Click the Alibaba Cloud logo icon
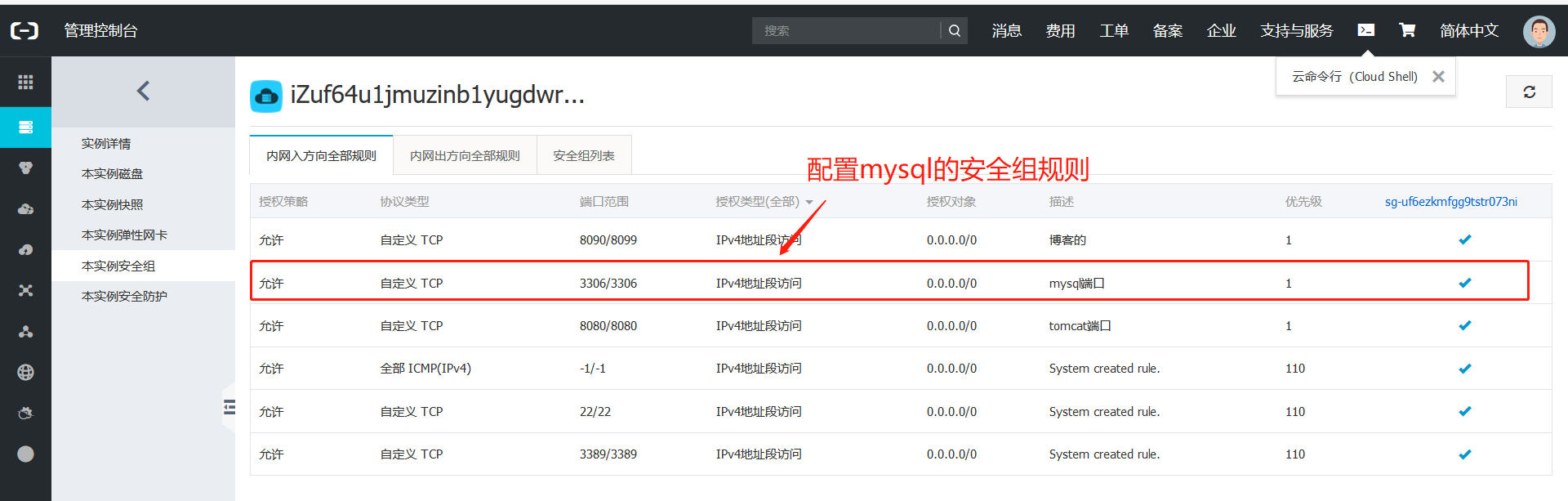Screen dimensions: 1568x501 click(x=24, y=31)
